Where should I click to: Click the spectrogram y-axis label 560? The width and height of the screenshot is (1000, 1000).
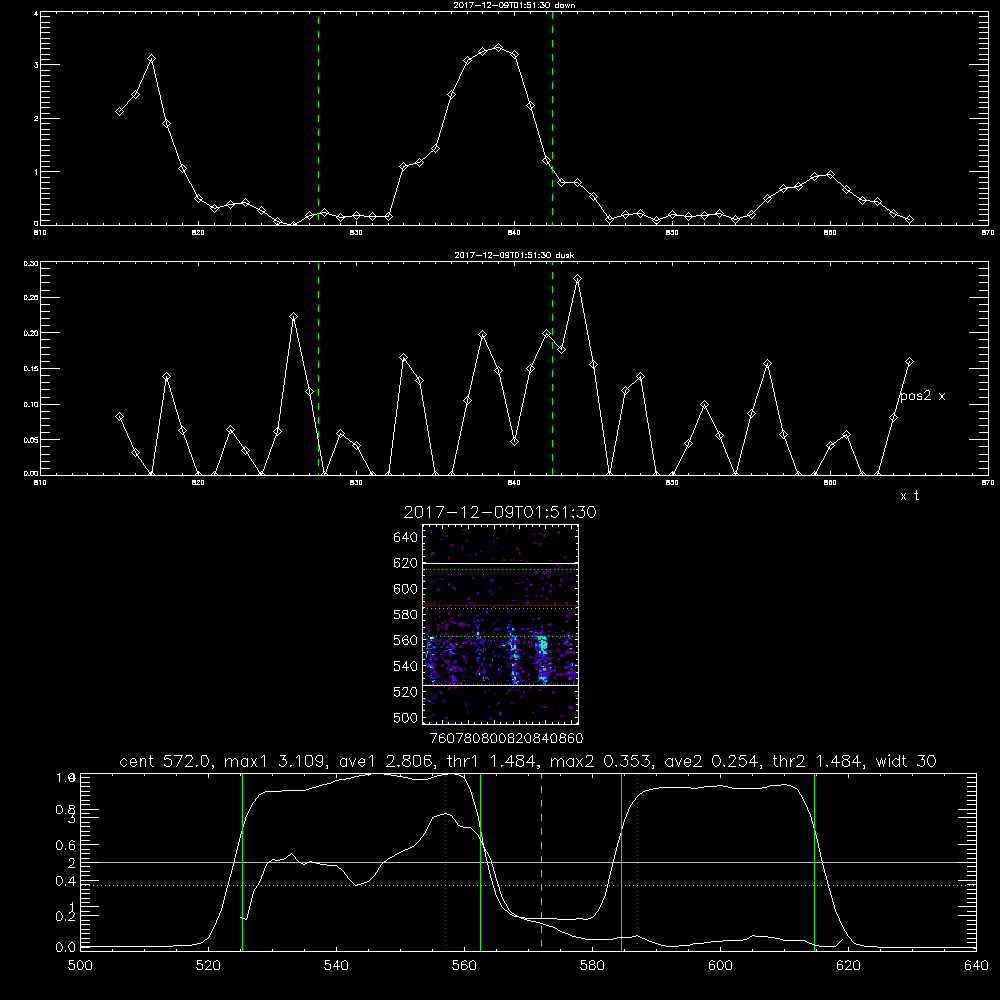tap(406, 640)
